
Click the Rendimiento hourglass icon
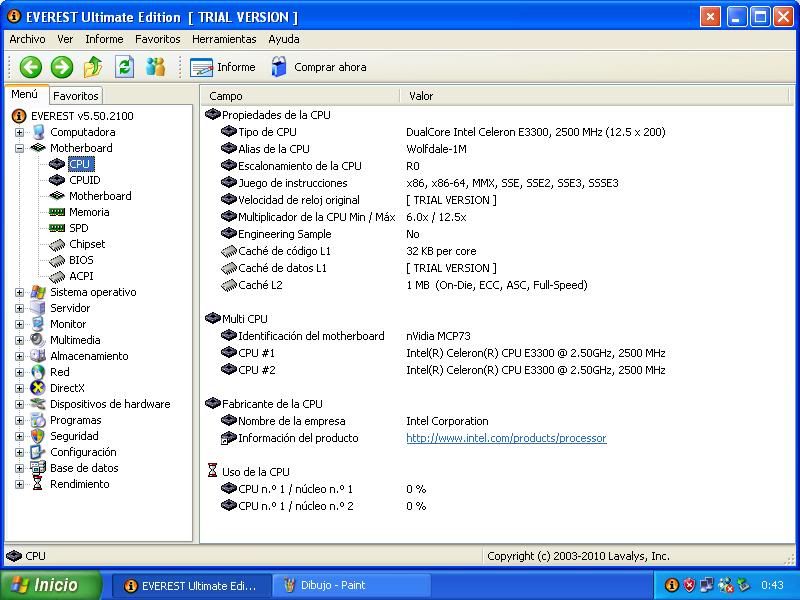tap(38, 484)
